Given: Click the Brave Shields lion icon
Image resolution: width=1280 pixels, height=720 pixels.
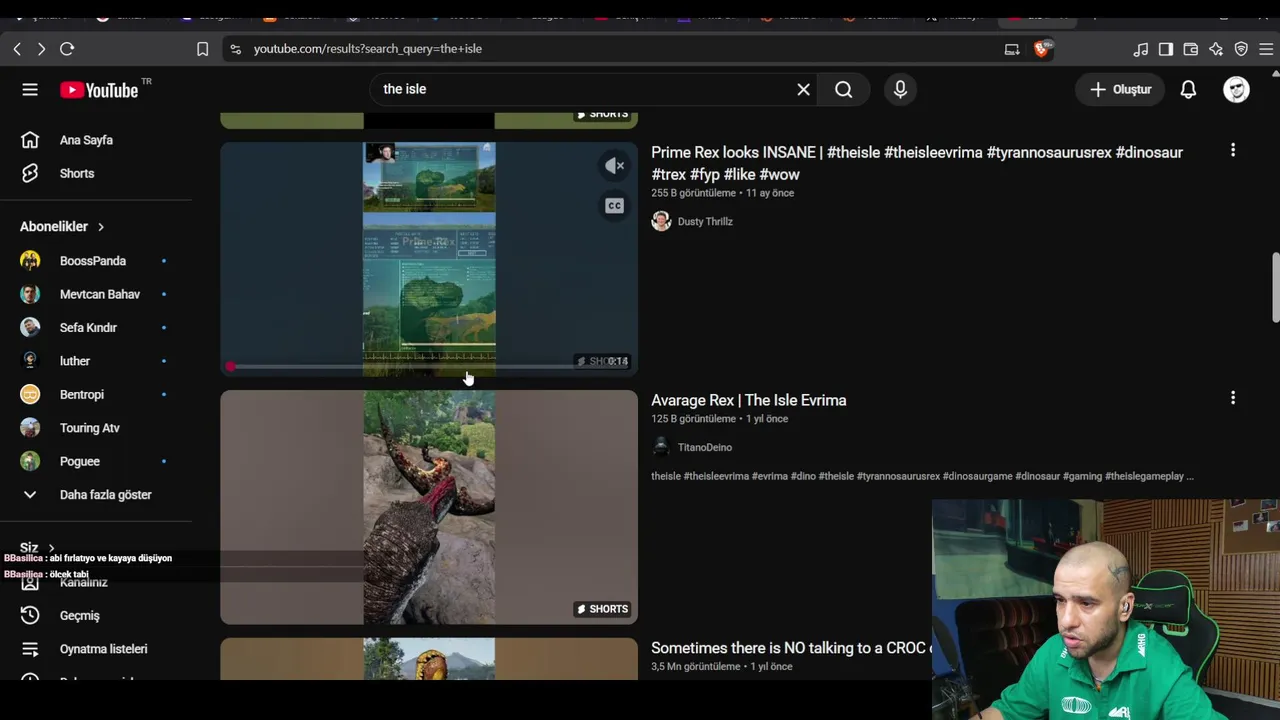Looking at the screenshot, I should pos(1042,49).
